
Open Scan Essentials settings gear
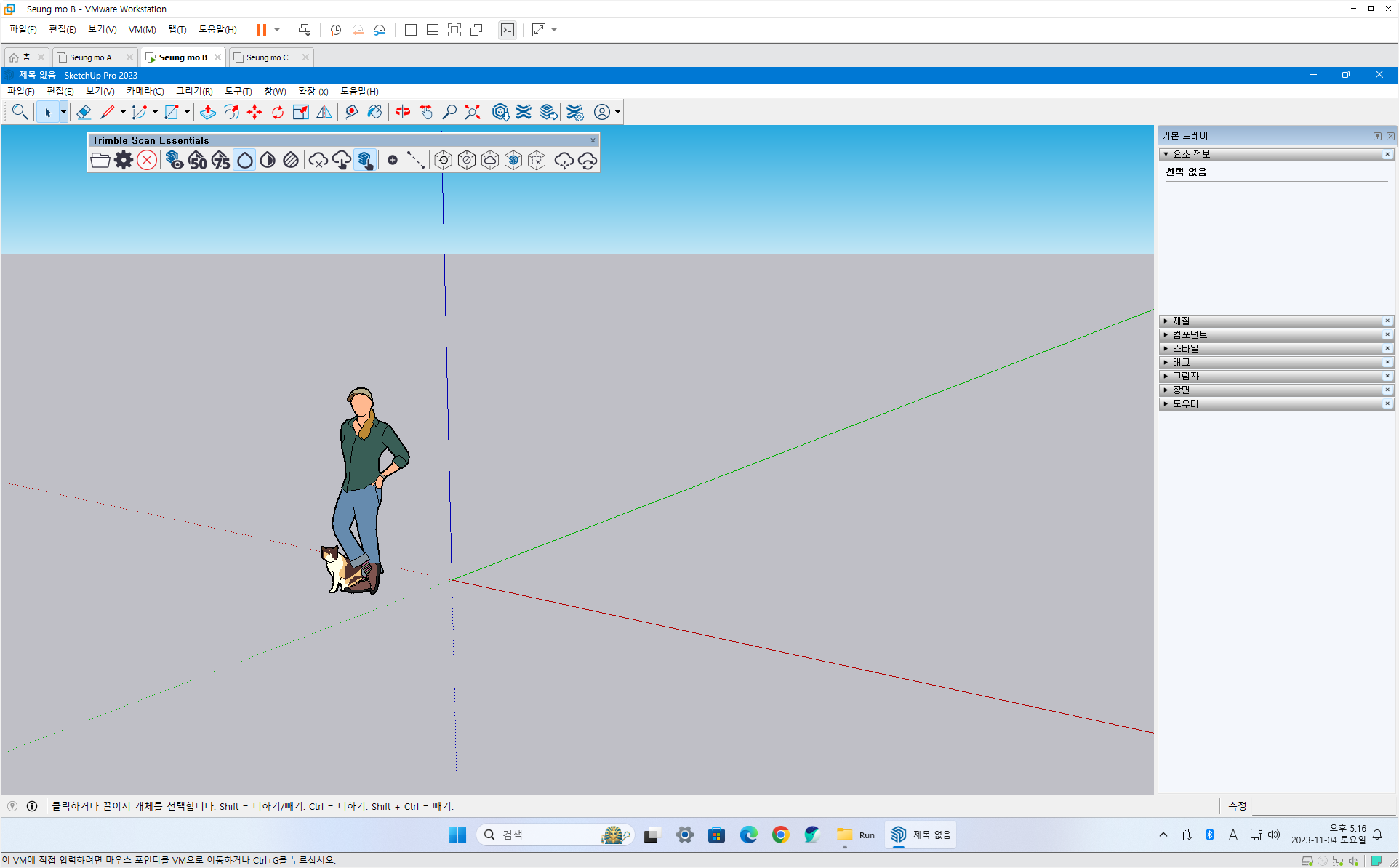tap(124, 161)
